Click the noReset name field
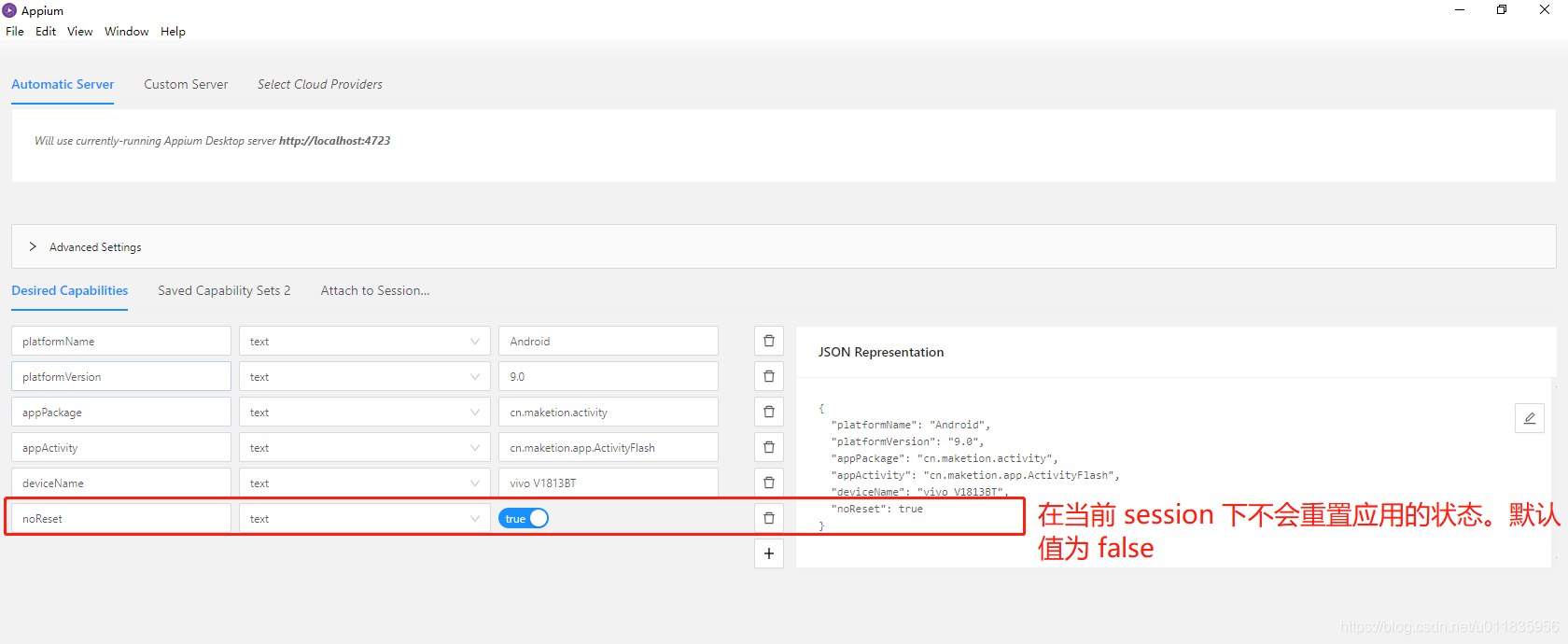This screenshot has width=1568, height=644. click(x=121, y=518)
